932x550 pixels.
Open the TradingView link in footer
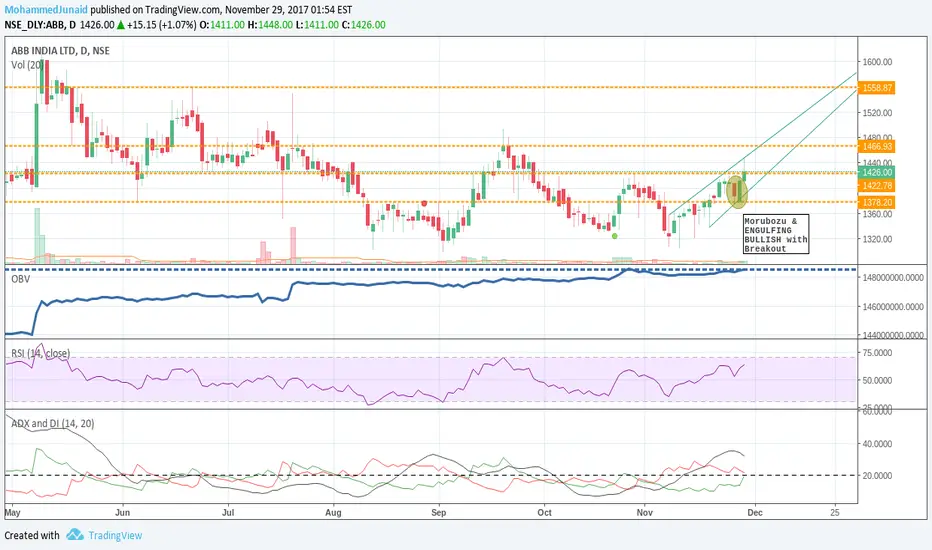click(115, 535)
